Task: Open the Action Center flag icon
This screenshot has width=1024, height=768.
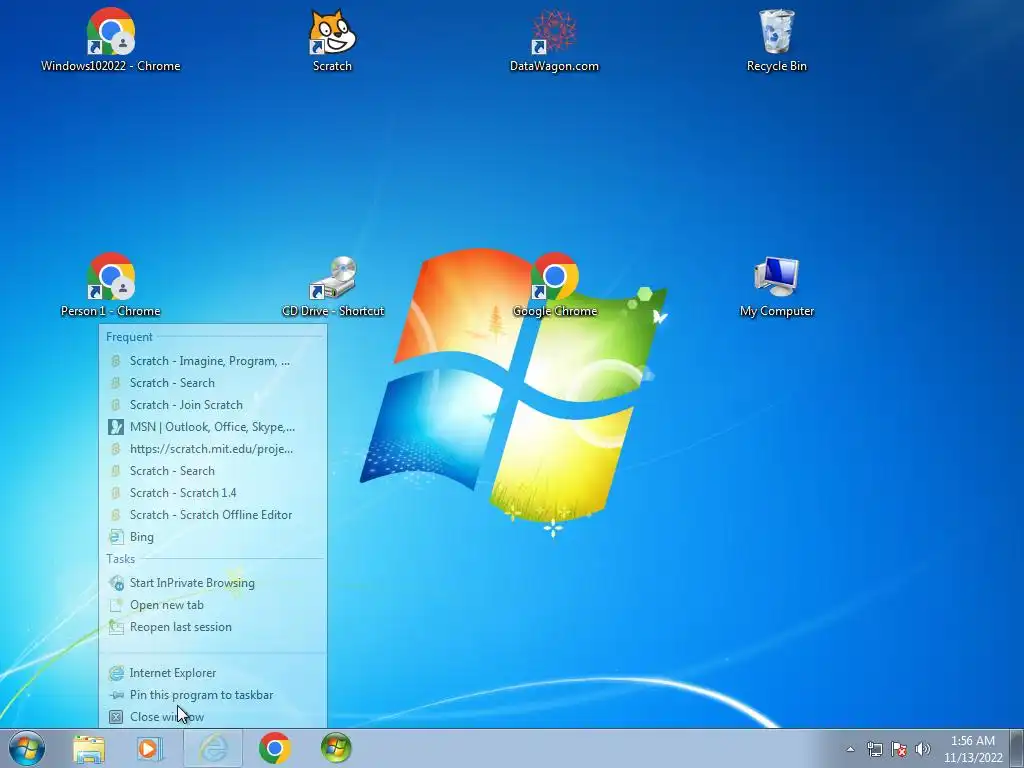Action: (x=899, y=749)
